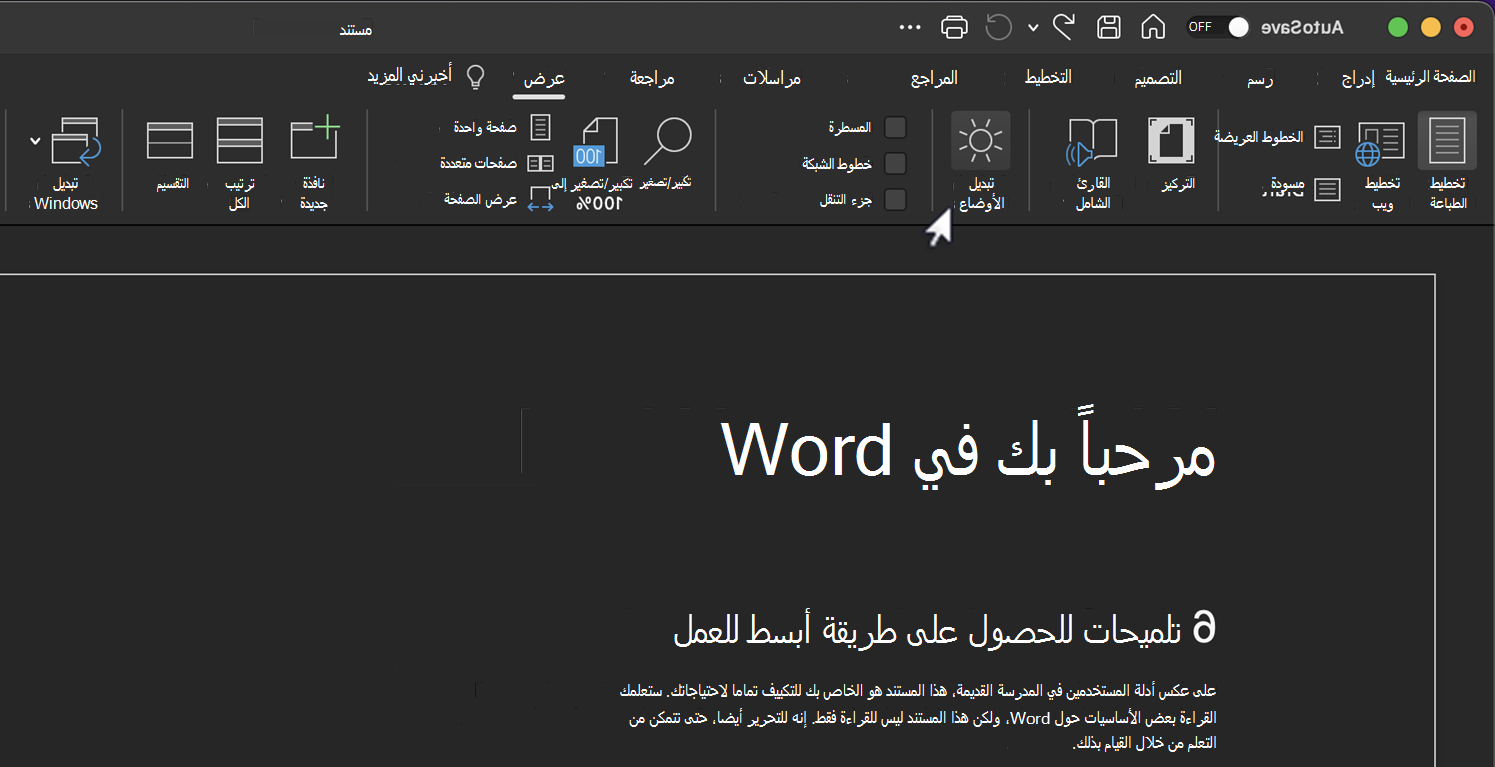Switch to Draft view (مسودة)
Viewport: 1495px width, 767px height.
pyautogui.click(x=1305, y=188)
